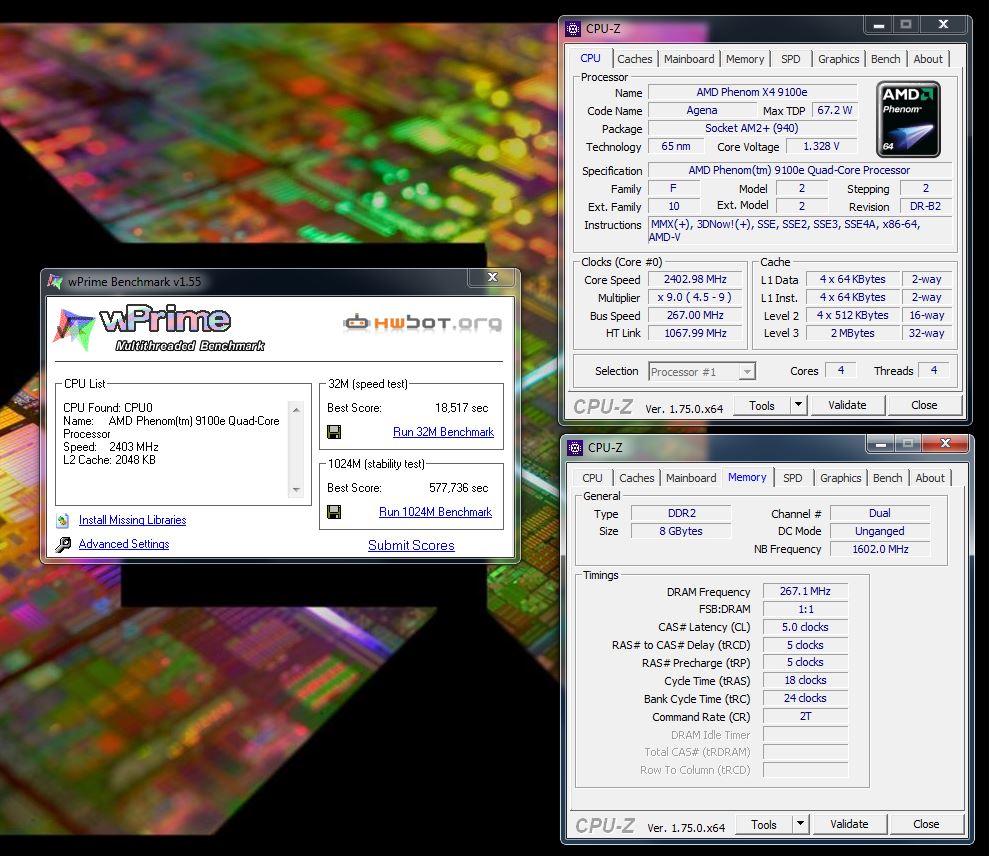Viewport: 989px width, 856px height.
Task: Minimize the upper CPU-Z window
Action: (878, 25)
